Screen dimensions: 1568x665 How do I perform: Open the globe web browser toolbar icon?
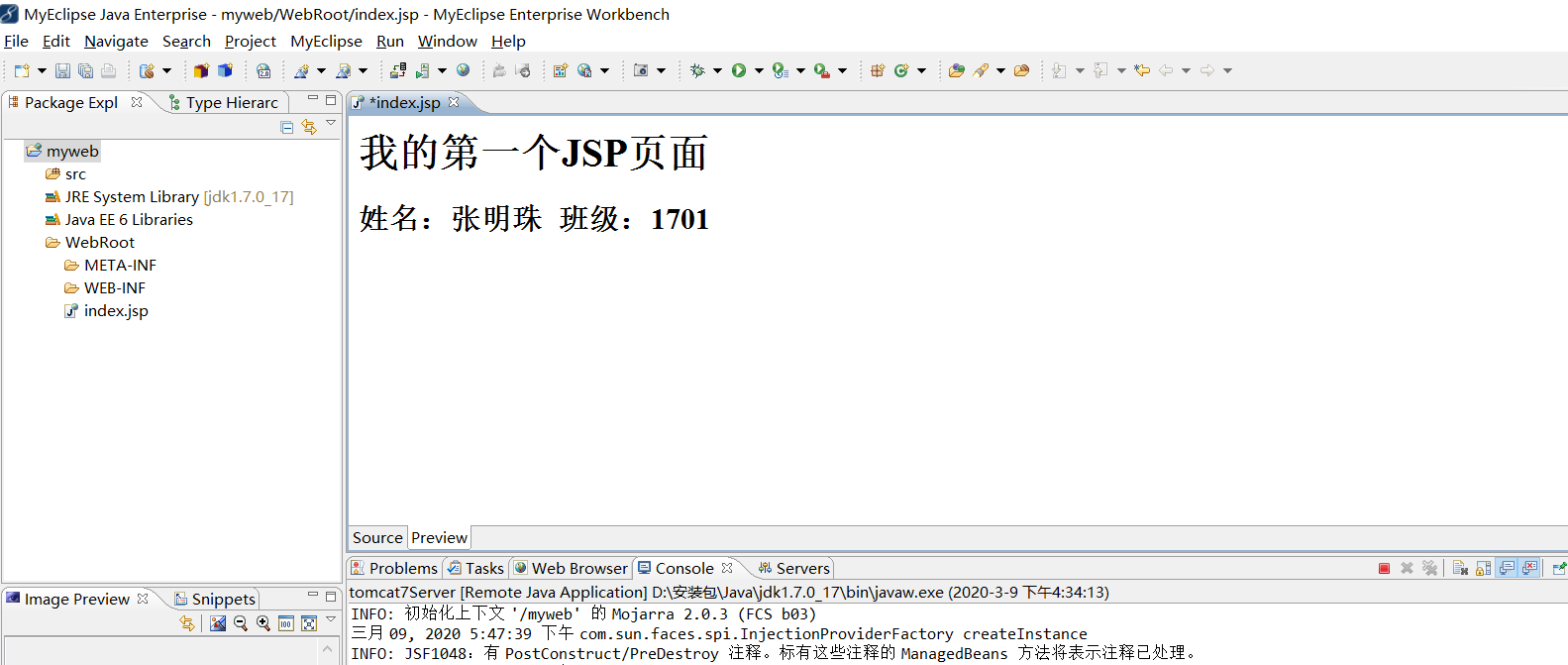click(x=463, y=70)
